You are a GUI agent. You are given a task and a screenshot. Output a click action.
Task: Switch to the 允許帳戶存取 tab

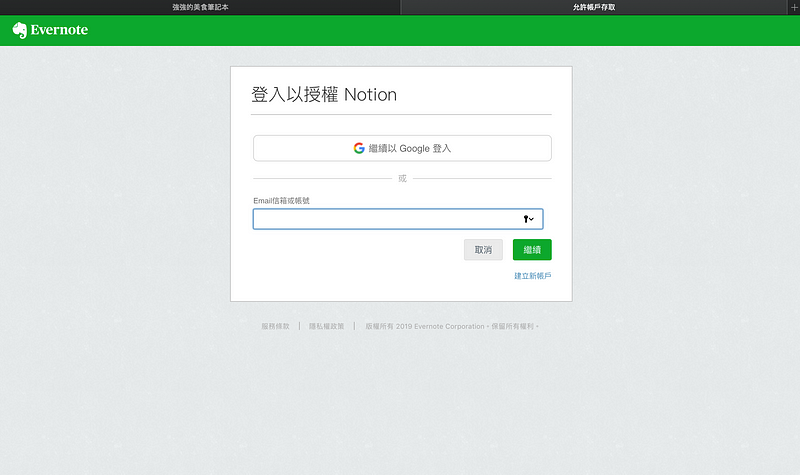click(594, 7)
